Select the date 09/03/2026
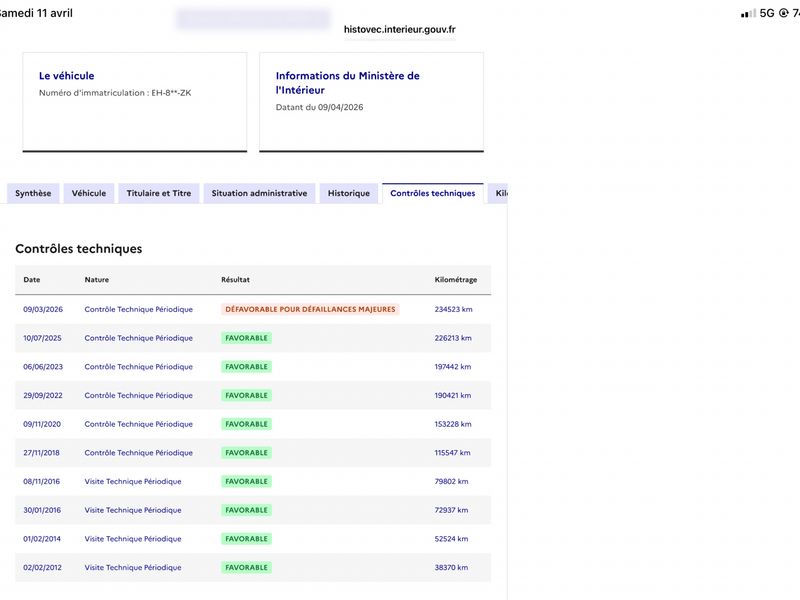Image resolution: width=800 pixels, height=600 pixels. click(43, 309)
